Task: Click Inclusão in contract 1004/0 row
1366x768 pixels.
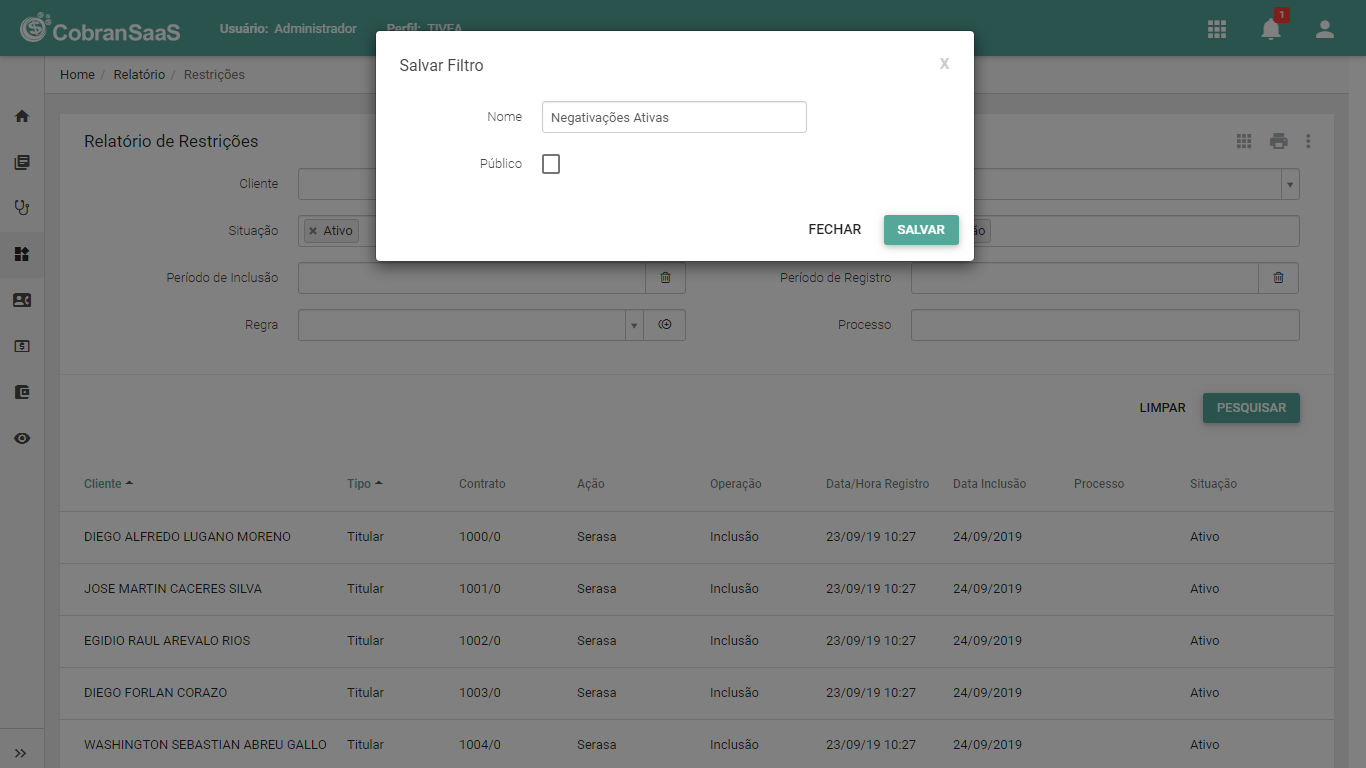Action: (734, 745)
